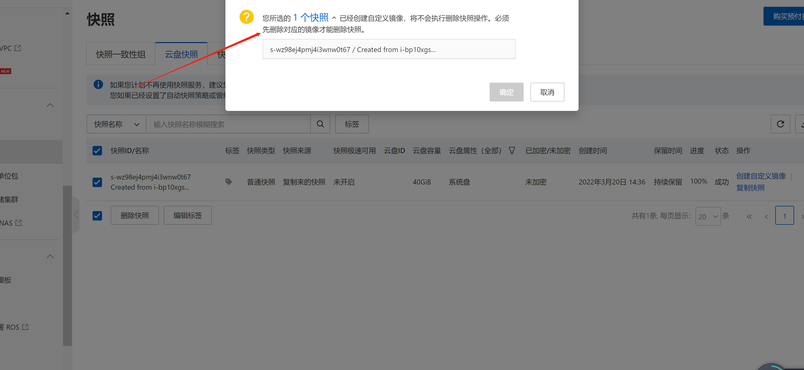Click the blue info icon in notice banner
804x370 pixels.
98,84
